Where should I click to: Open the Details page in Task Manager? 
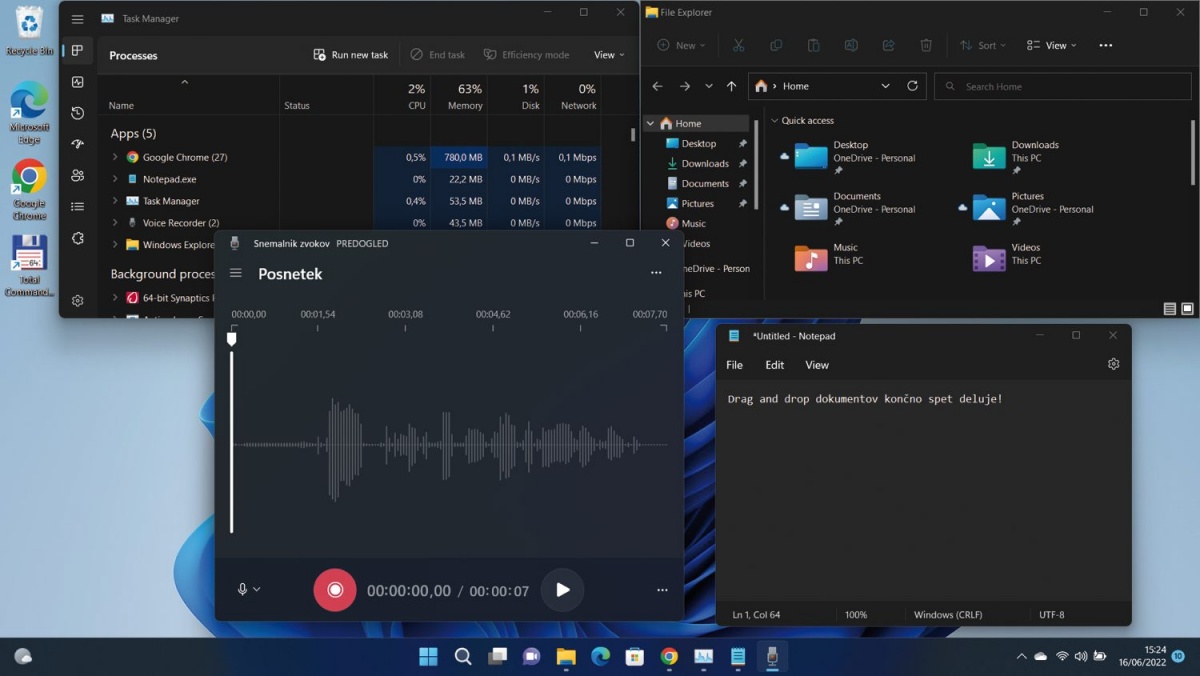click(x=78, y=207)
